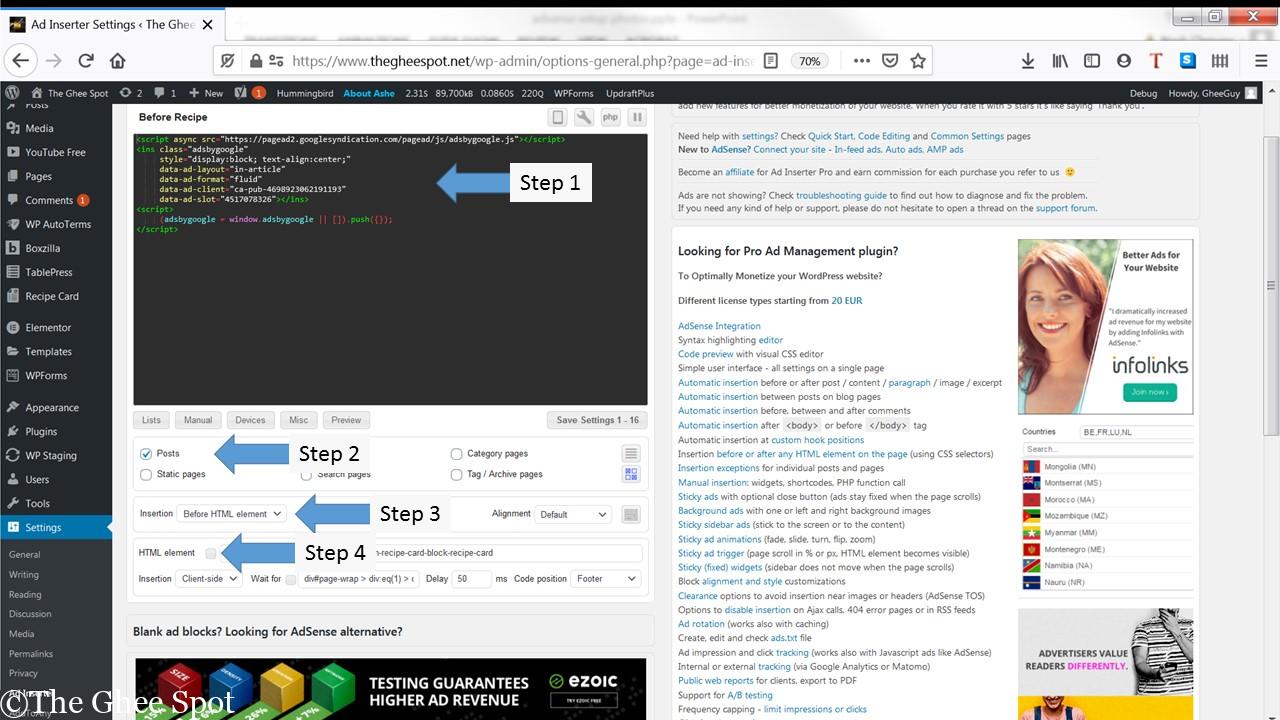The image size is (1280, 720).
Task: Click the Delay milliseconds input field
Action: coord(472,579)
